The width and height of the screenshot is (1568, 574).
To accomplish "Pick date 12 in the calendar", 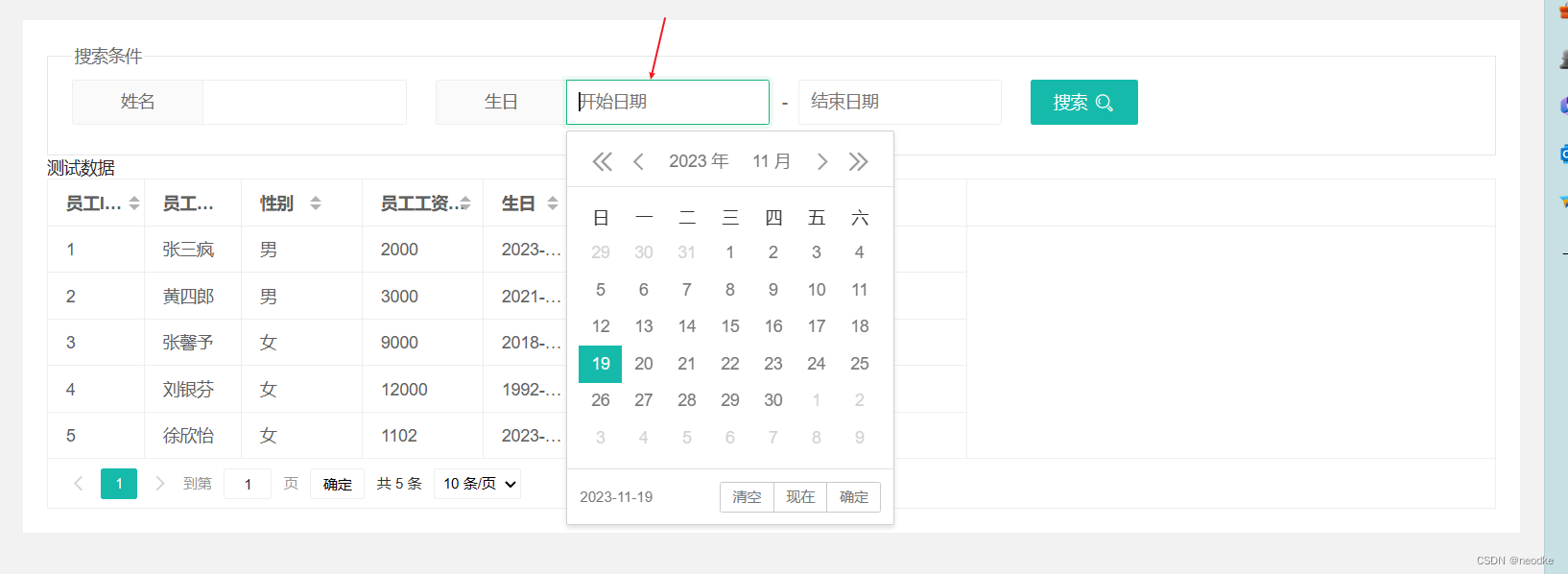I will (601, 326).
